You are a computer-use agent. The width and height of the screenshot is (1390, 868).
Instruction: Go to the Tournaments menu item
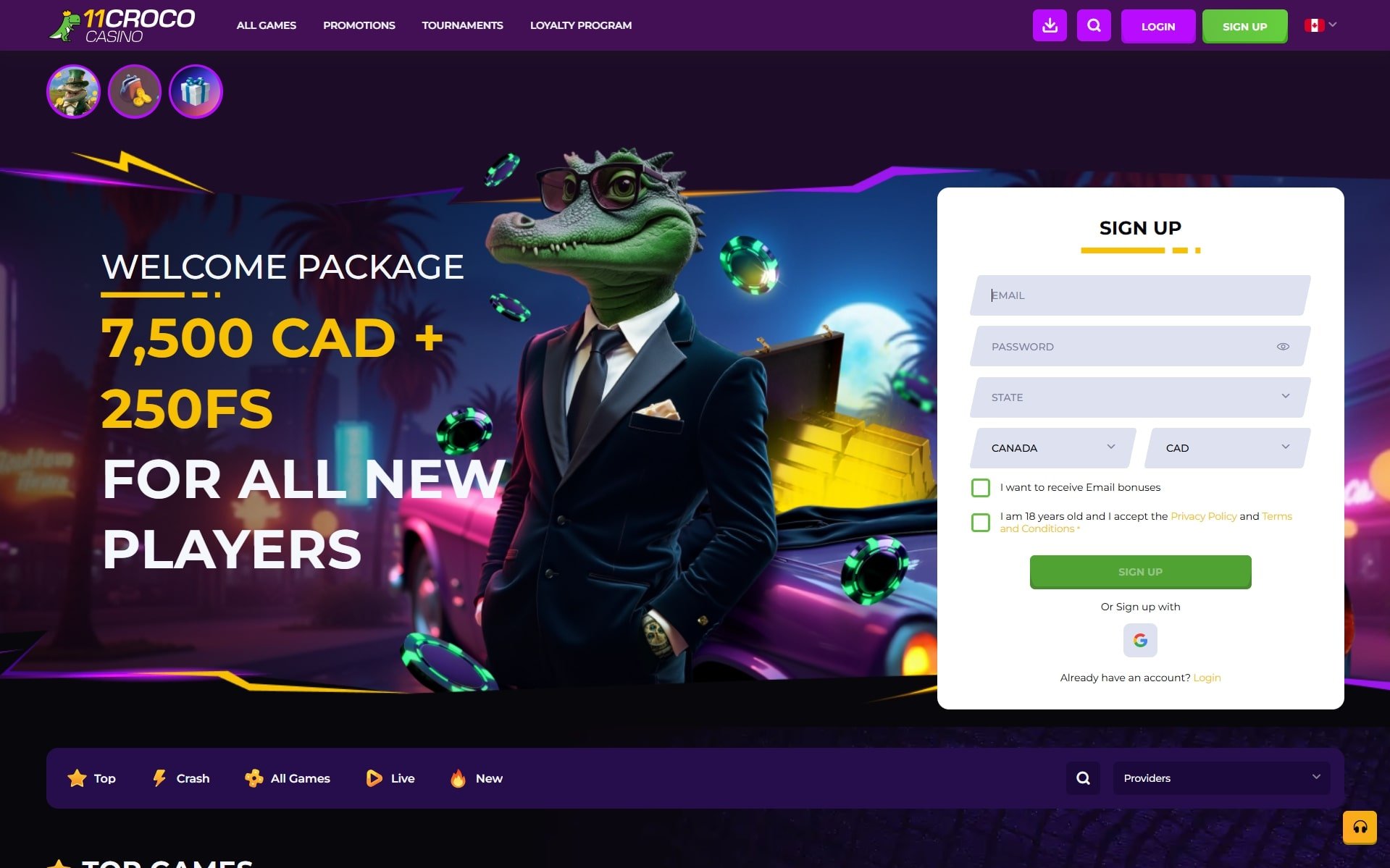[x=462, y=25]
